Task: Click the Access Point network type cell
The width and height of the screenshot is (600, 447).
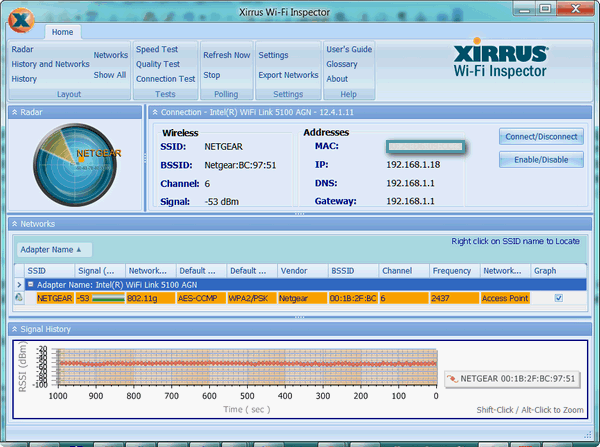Action: 505,298
